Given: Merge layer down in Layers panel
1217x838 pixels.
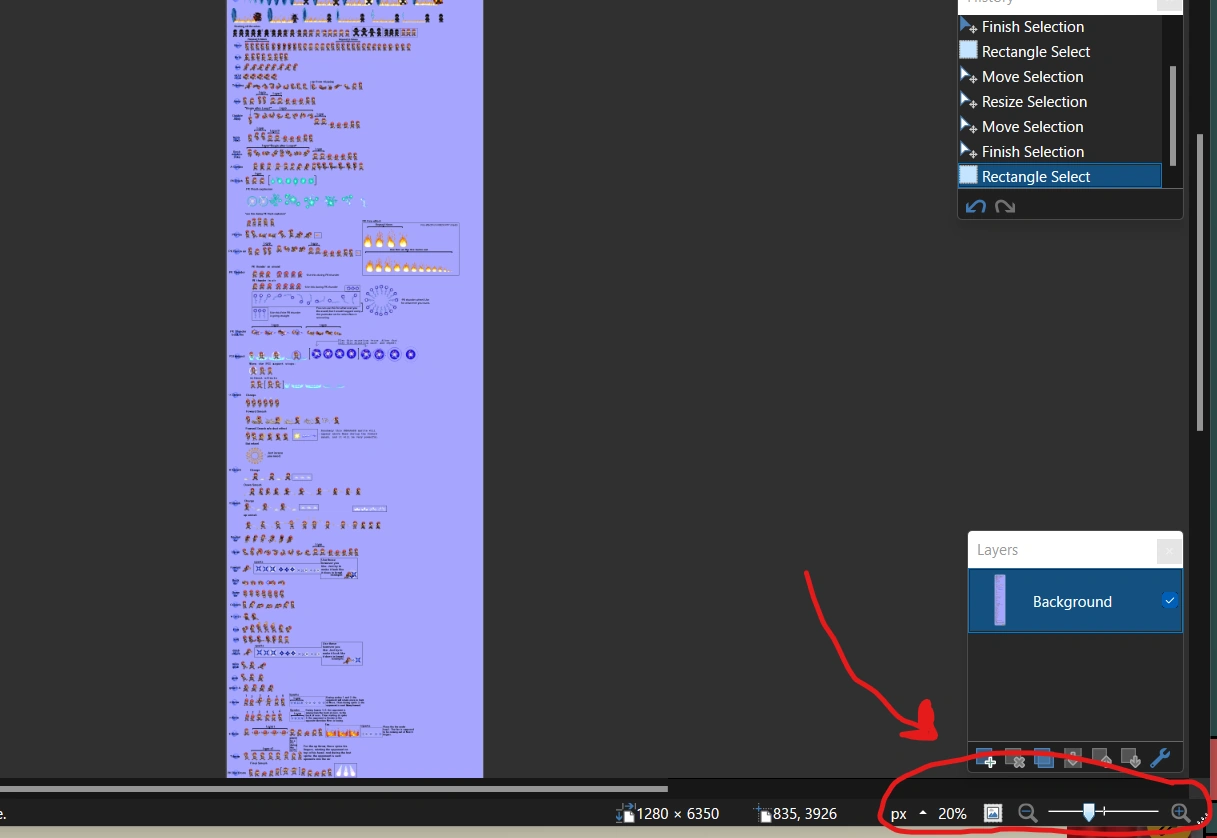Looking at the screenshot, I should coord(1072,759).
